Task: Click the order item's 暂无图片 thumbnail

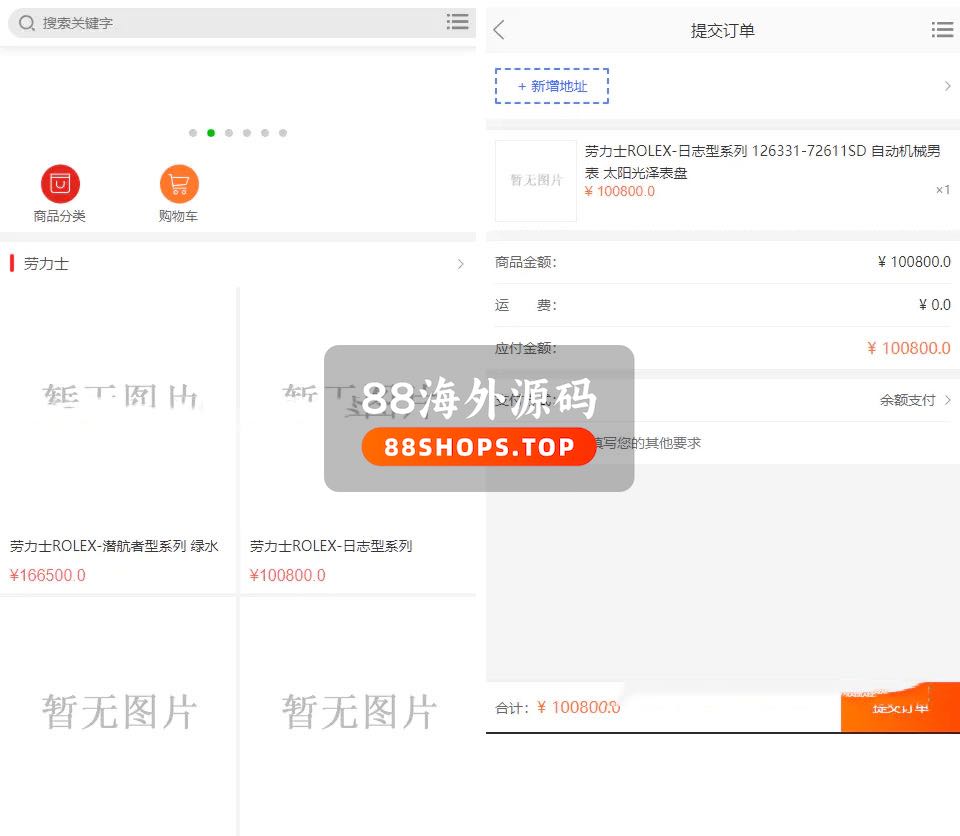Action: [x=536, y=181]
